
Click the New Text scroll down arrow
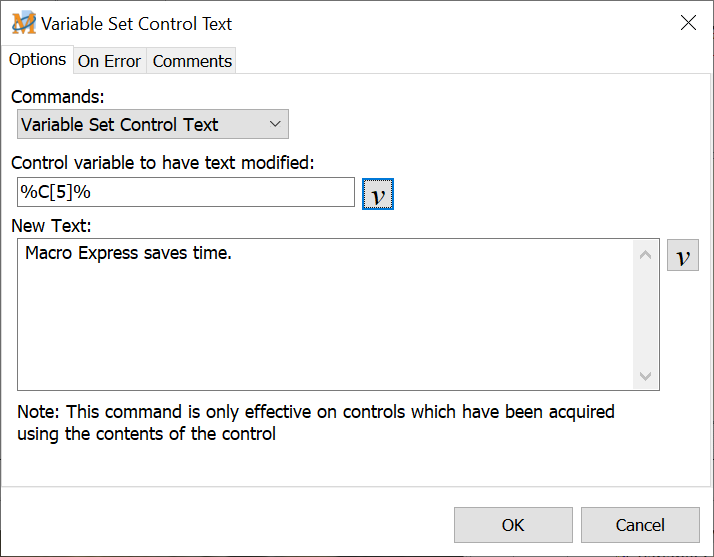tap(646, 376)
